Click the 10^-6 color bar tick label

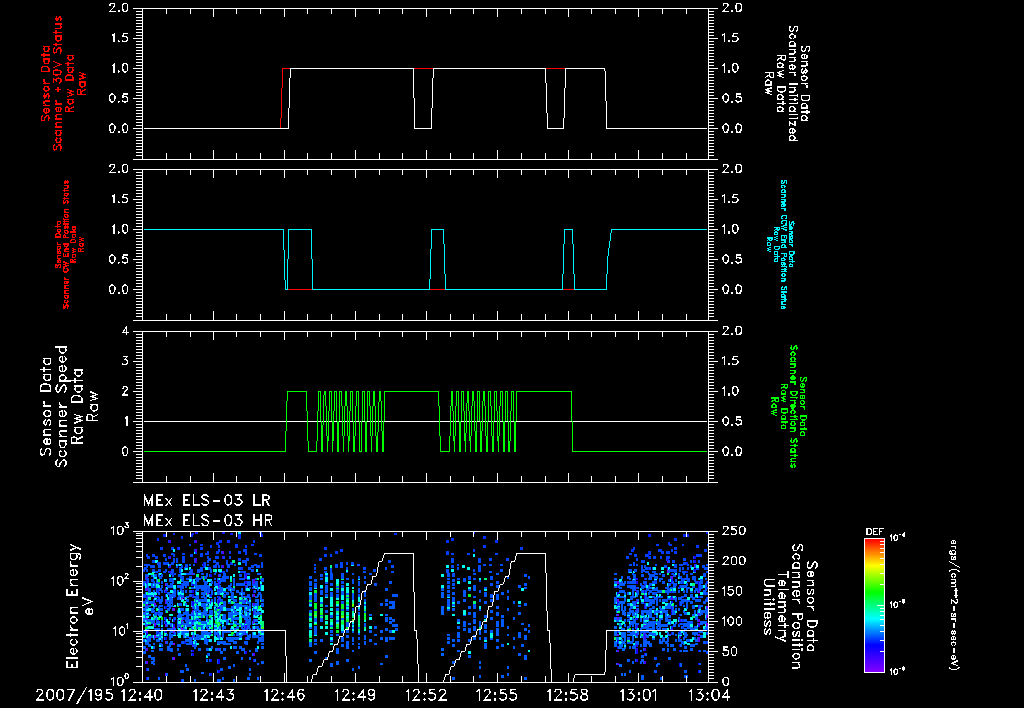pos(898,671)
